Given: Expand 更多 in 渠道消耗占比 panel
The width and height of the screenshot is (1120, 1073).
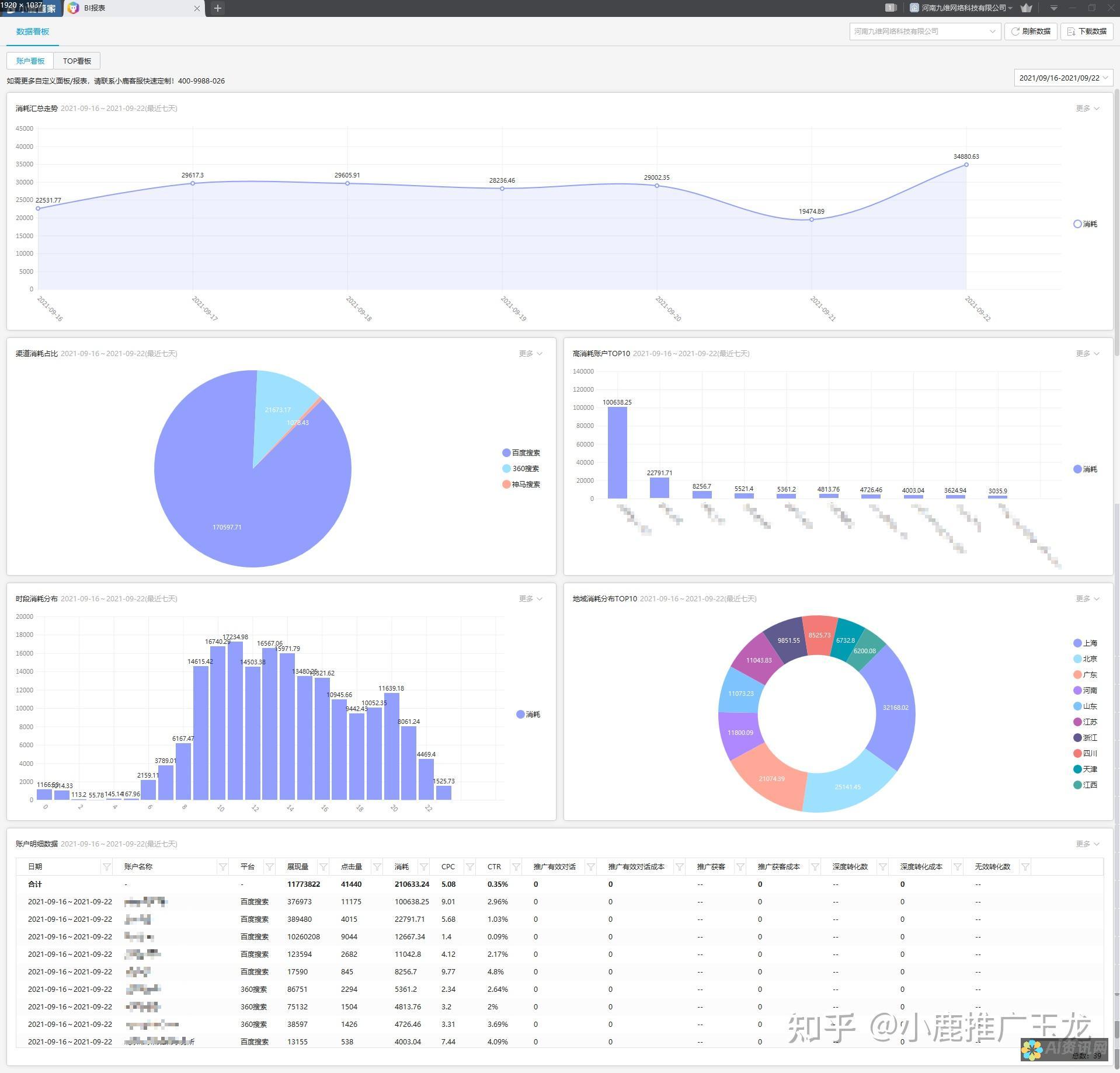Looking at the screenshot, I should (531, 354).
